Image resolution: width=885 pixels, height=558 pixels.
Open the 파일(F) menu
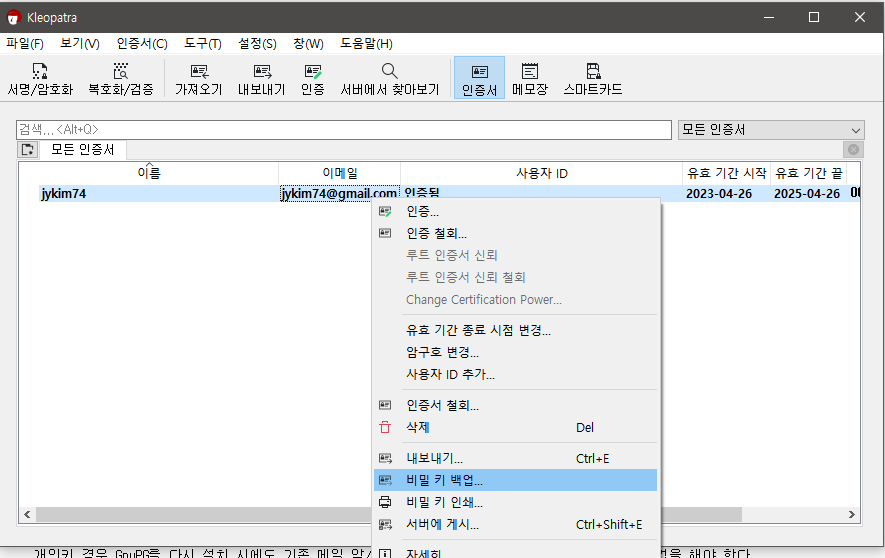25,43
